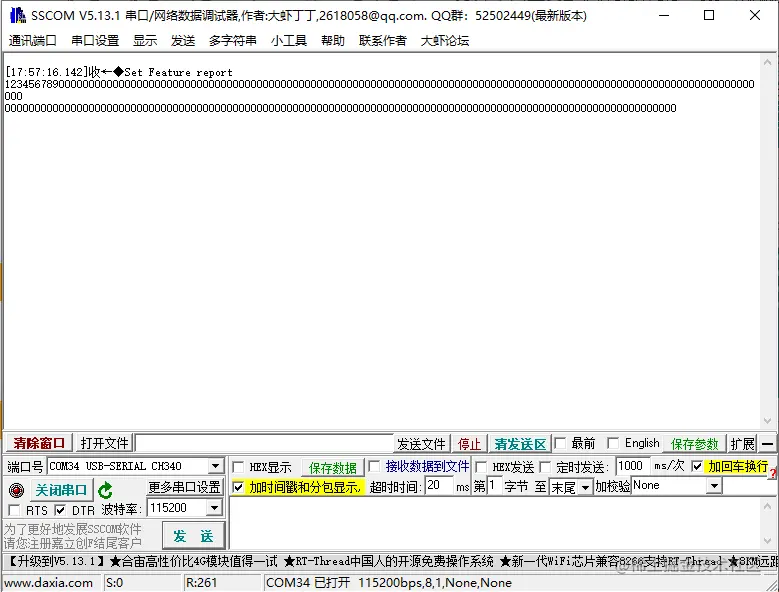Toggle the 加时间戳和分包显示 checkbox

[238, 487]
